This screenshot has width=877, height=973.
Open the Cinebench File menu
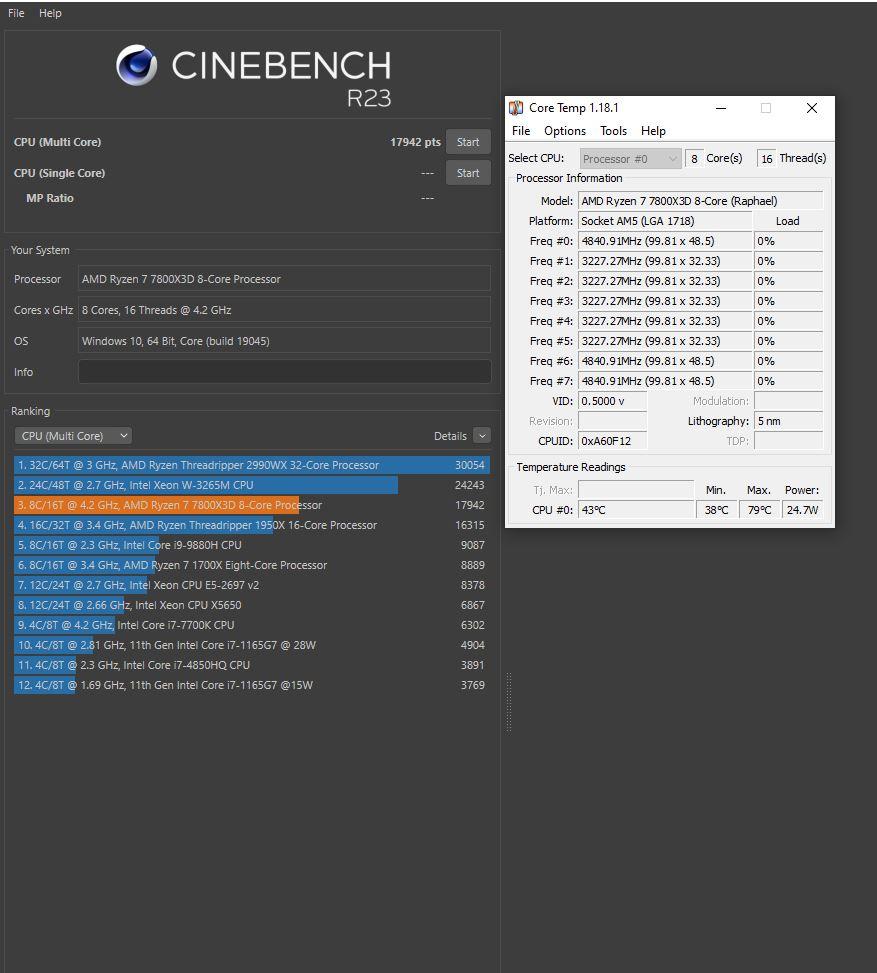[x=16, y=13]
